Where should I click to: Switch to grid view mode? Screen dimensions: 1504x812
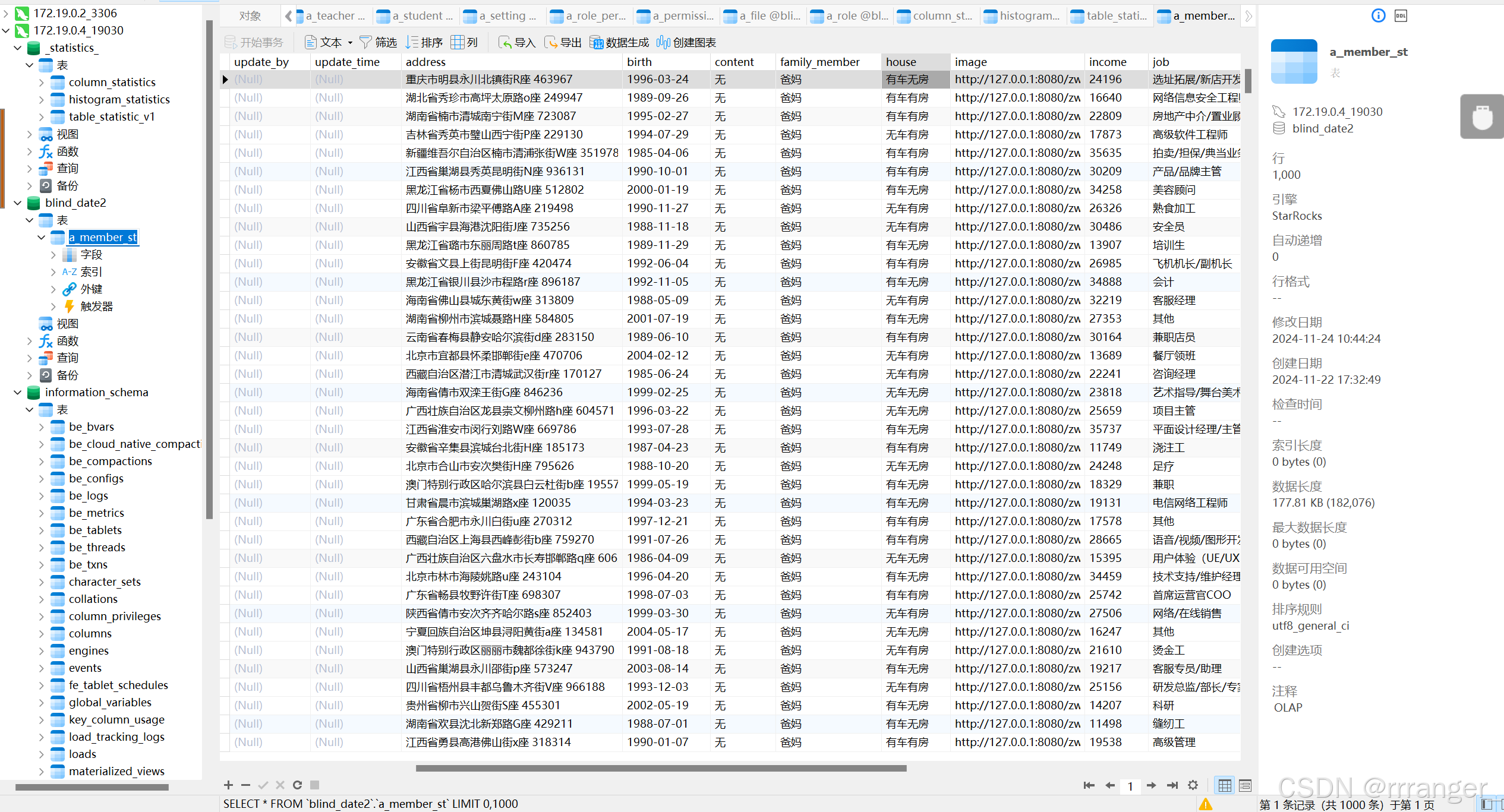(1225, 785)
